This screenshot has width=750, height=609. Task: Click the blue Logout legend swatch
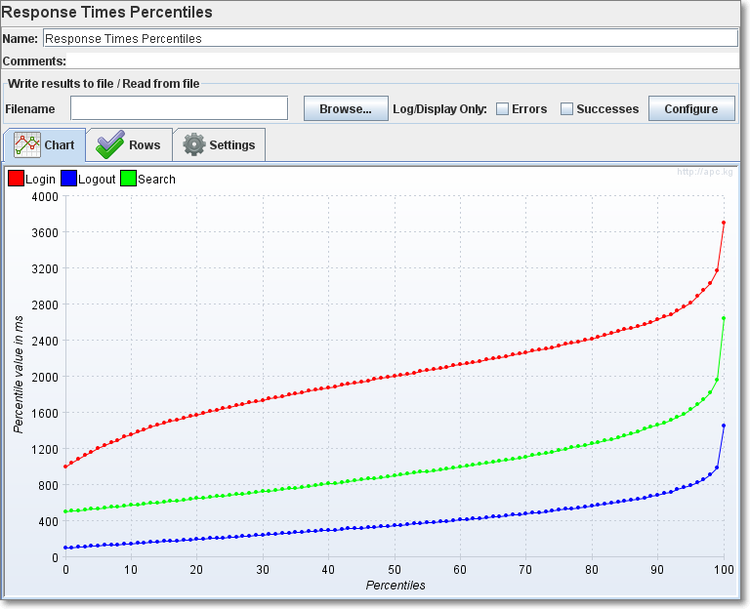tap(68, 179)
